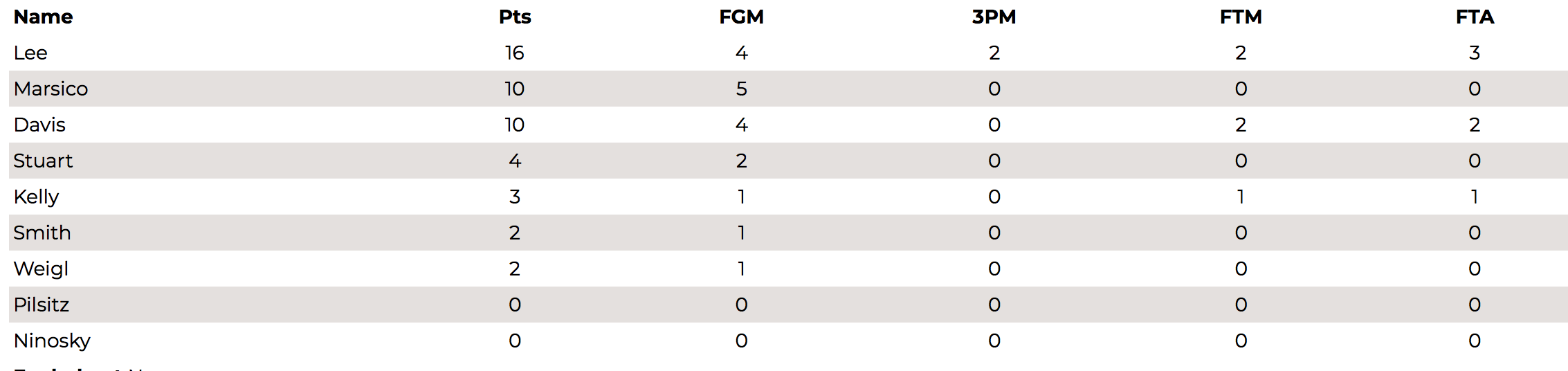
Task: Click the Name column header
Action: pos(43,17)
